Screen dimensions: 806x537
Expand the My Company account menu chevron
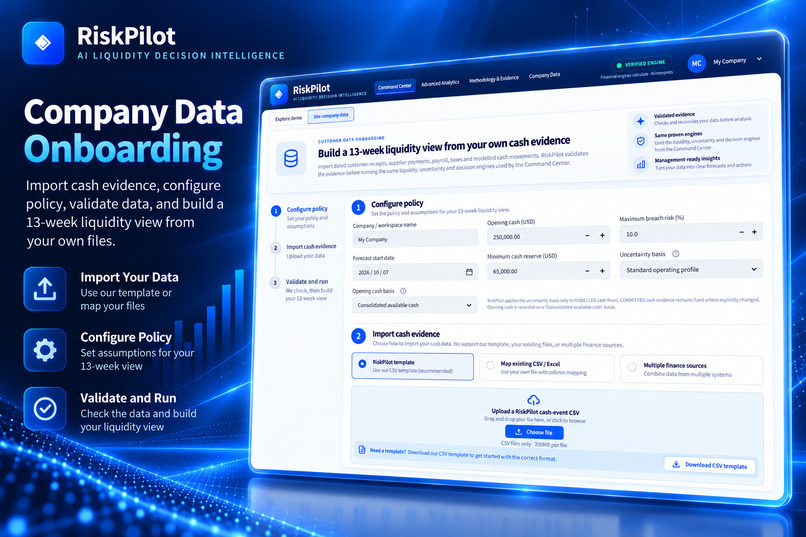(759, 59)
